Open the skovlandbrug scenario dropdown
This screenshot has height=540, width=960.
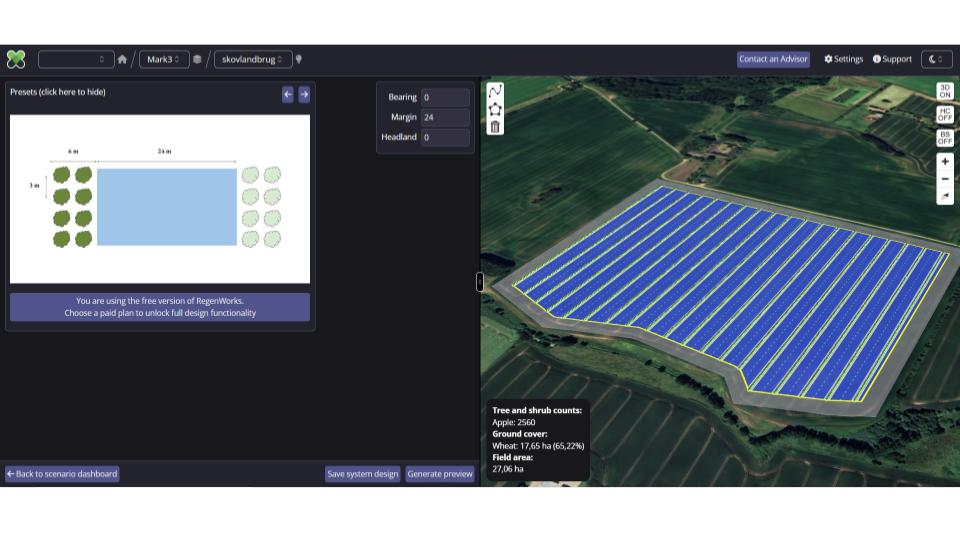(253, 59)
